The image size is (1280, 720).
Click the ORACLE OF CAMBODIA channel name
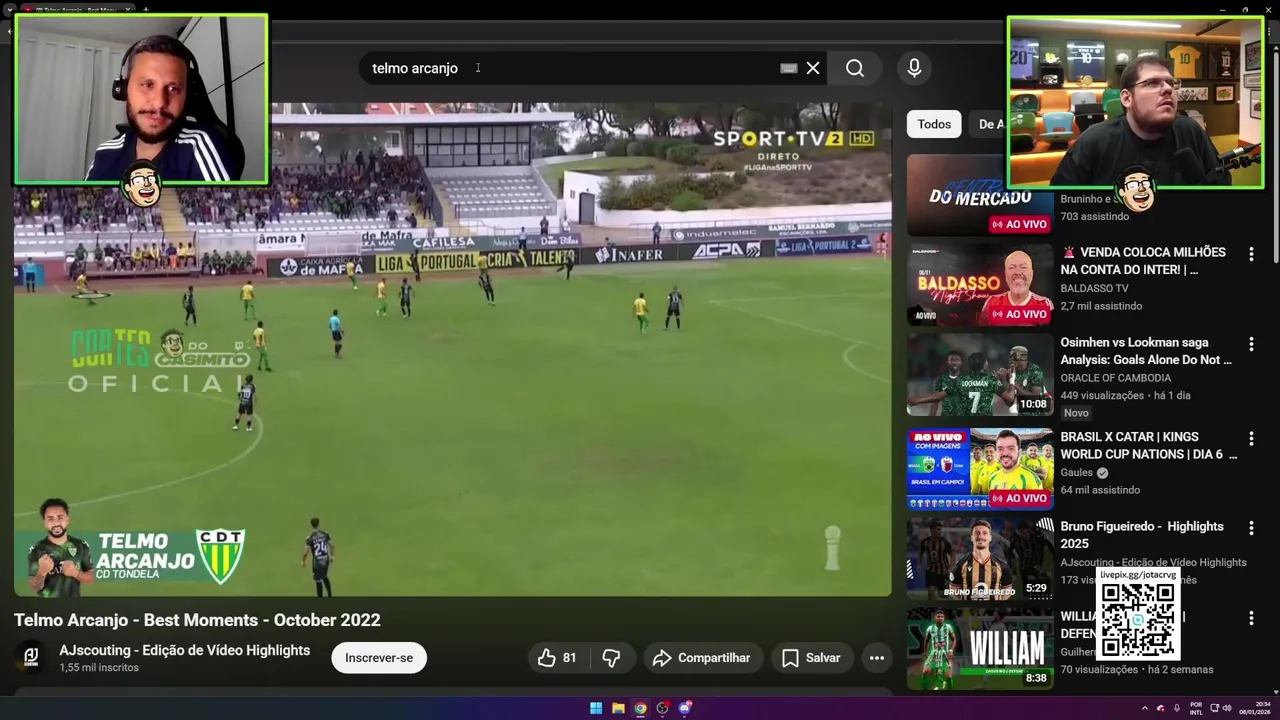[x=1116, y=378]
